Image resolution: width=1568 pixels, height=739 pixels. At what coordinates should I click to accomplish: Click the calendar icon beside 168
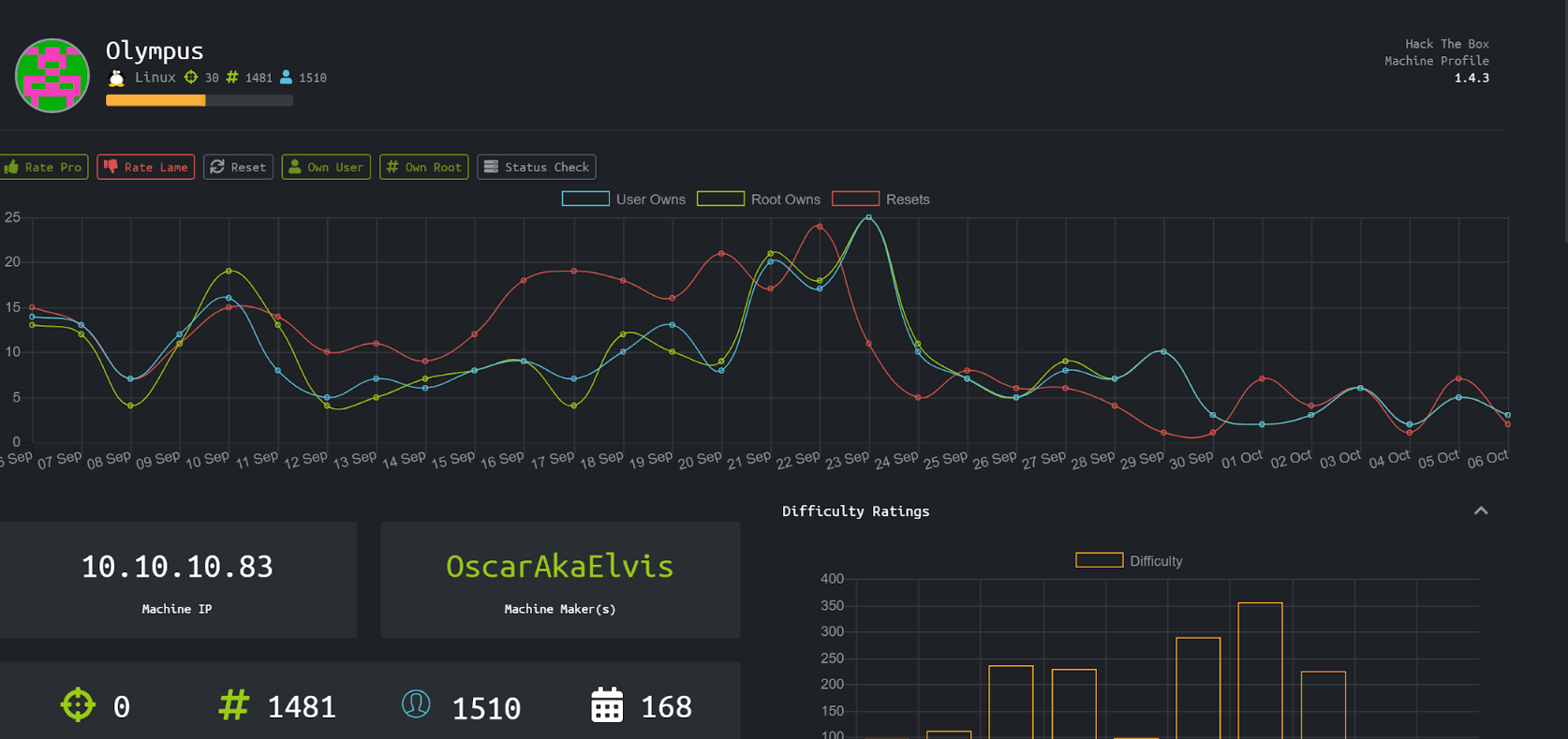pyautogui.click(x=607, y=705)
